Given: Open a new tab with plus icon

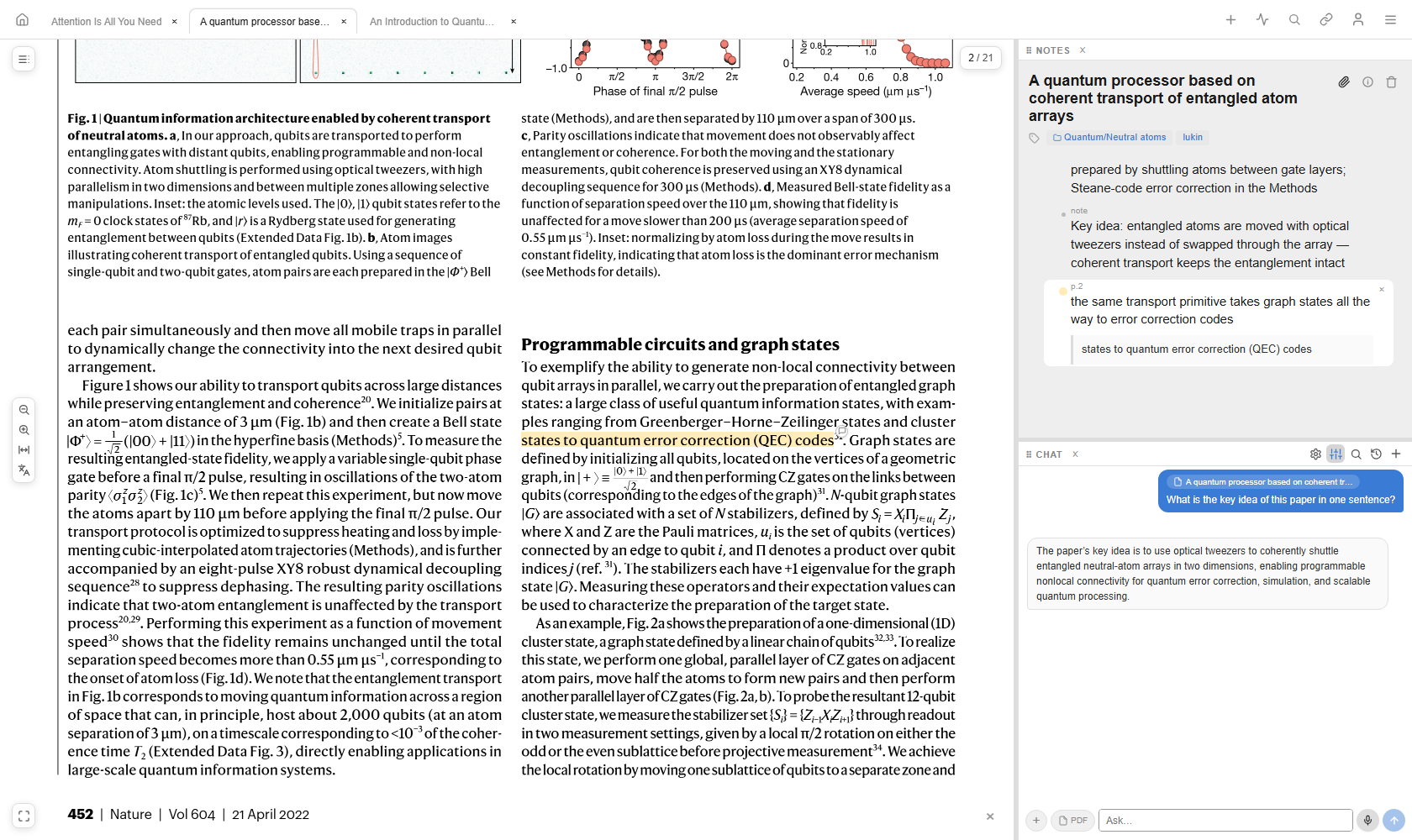Looking at the screenshot, I should (1230, 19).
